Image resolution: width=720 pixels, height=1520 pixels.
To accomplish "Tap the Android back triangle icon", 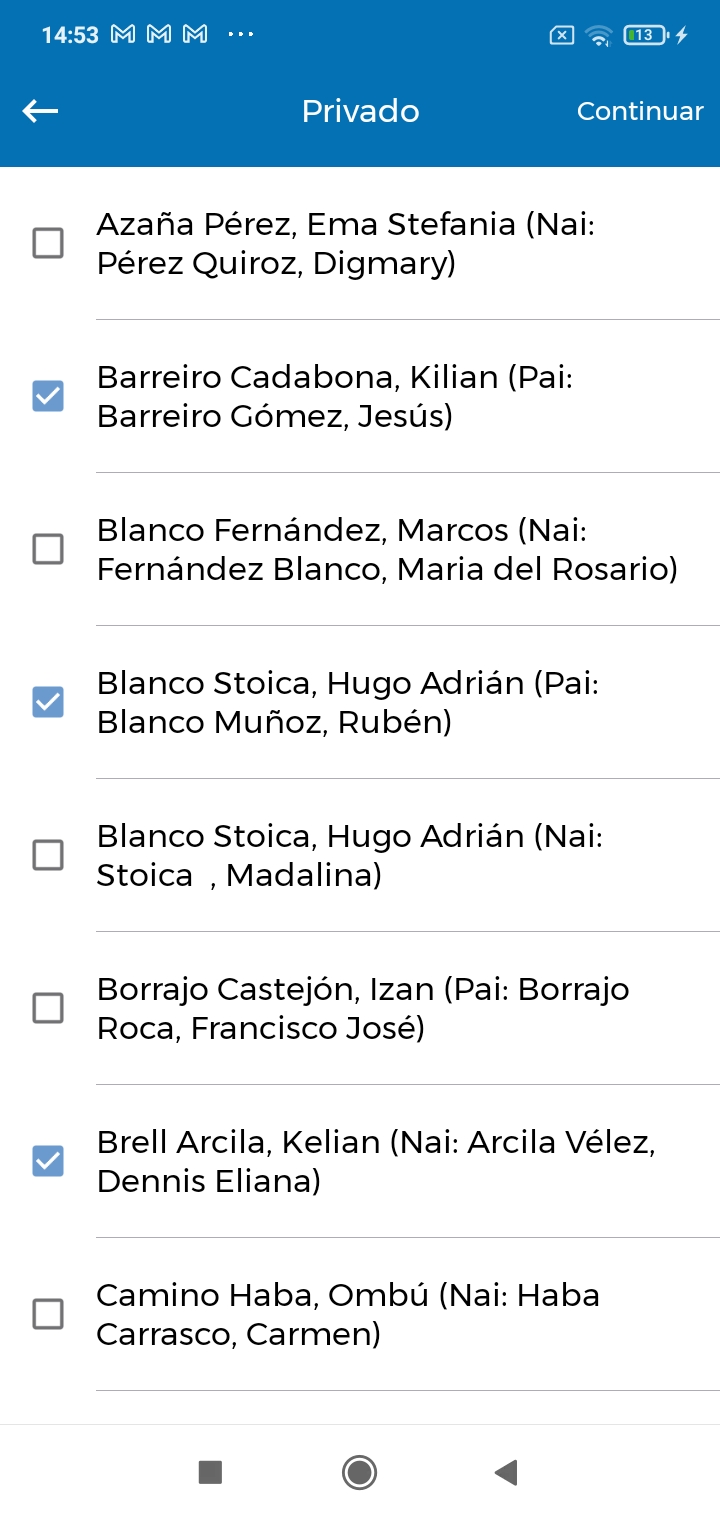I will pos(506,1472).
